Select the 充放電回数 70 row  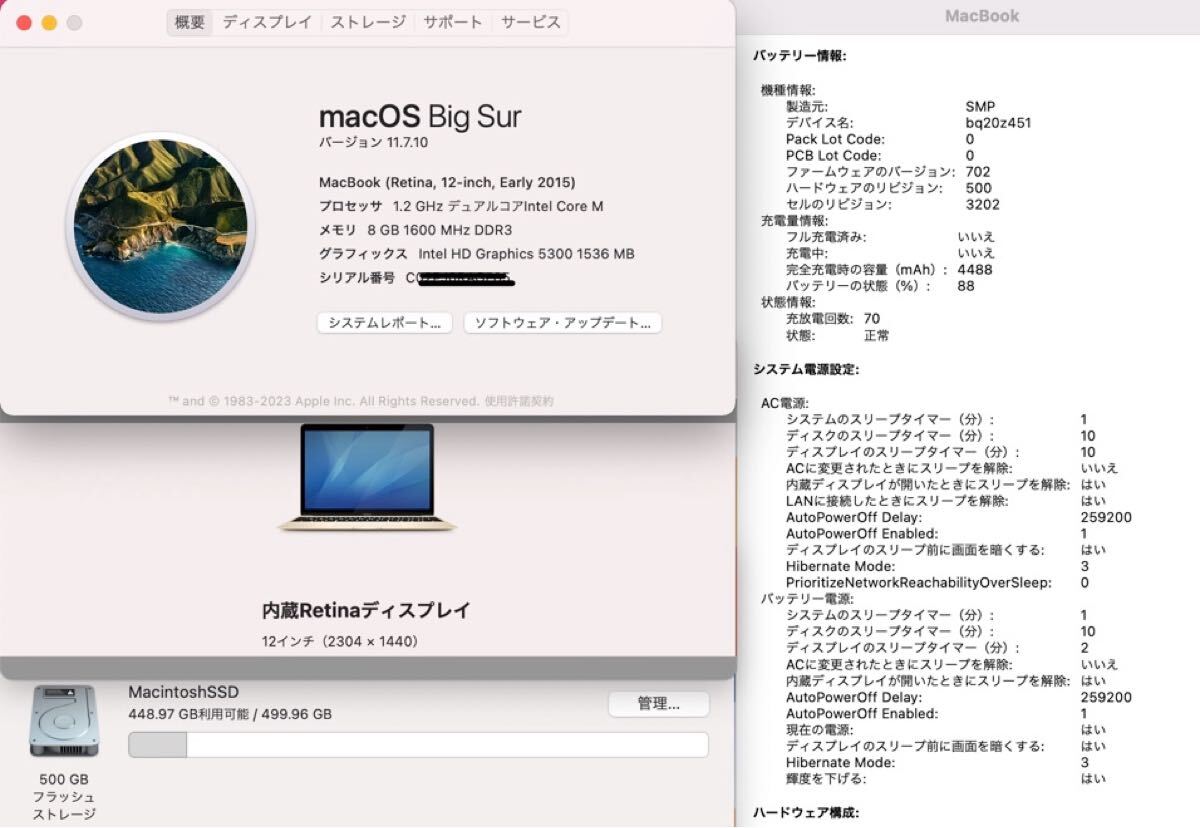point(833,319)
